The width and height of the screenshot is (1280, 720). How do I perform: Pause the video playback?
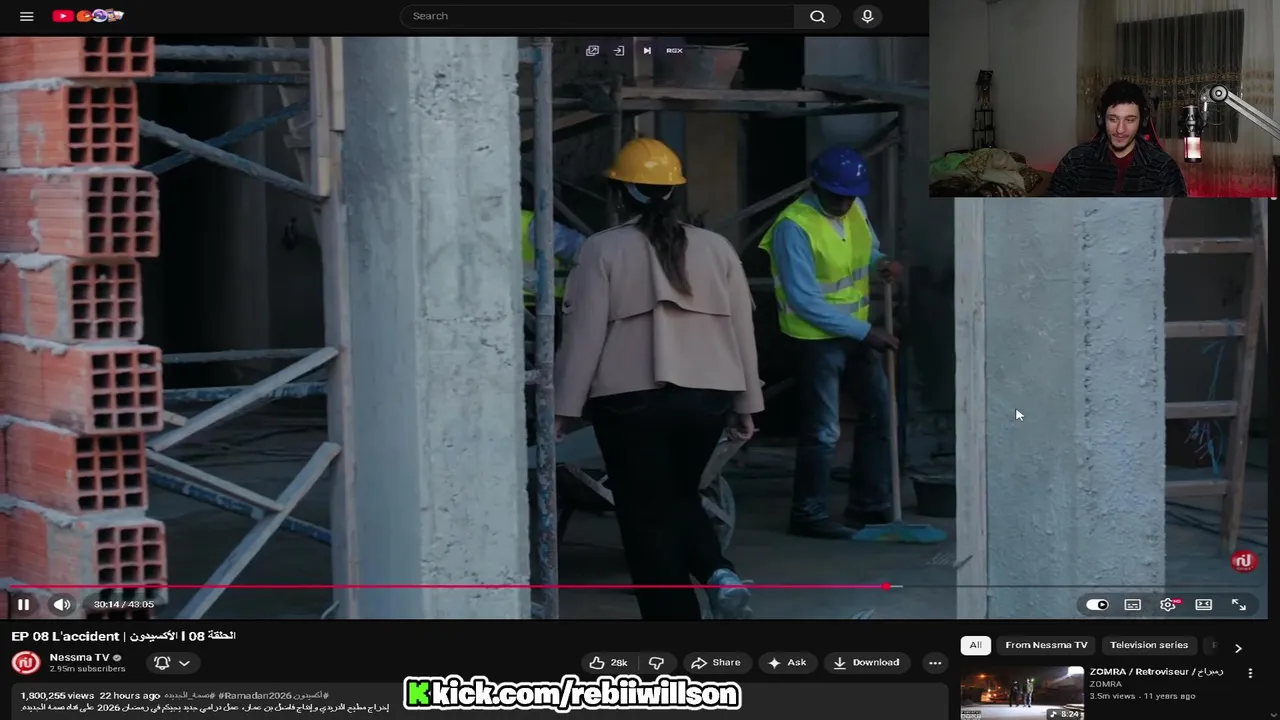23,604
